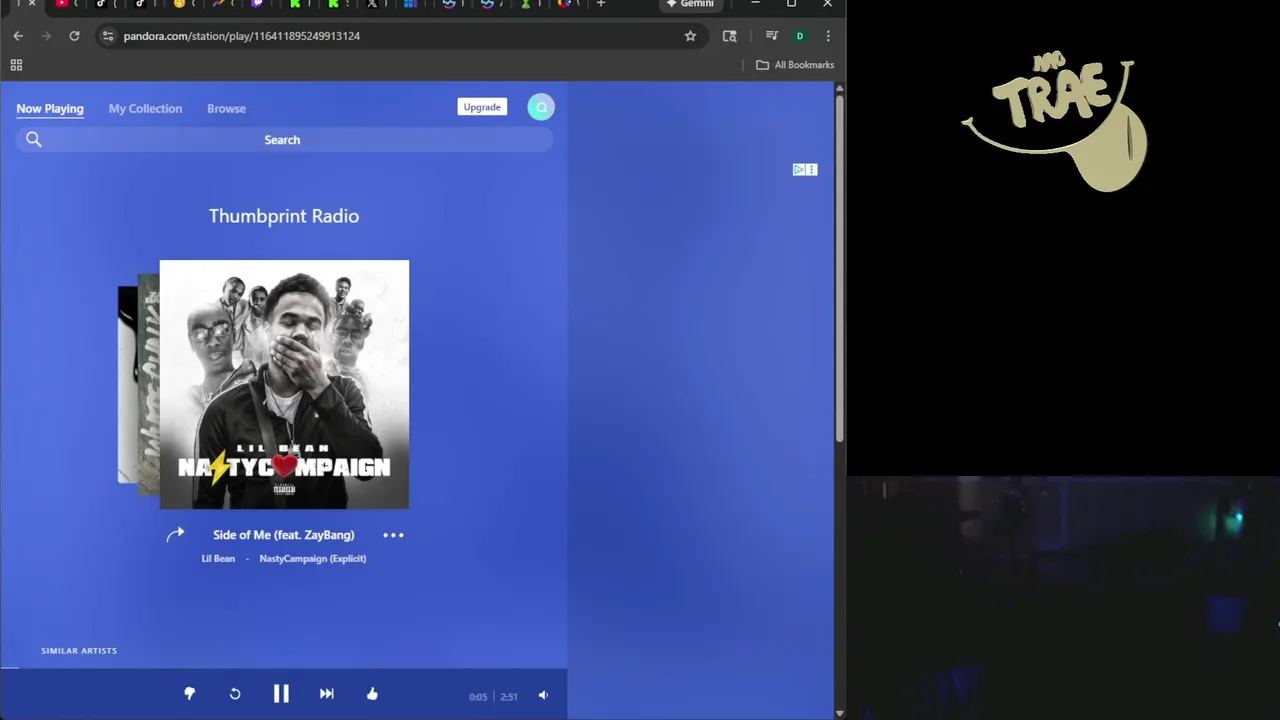Open the Chrome three-dot menu

[x=828, y=36]
